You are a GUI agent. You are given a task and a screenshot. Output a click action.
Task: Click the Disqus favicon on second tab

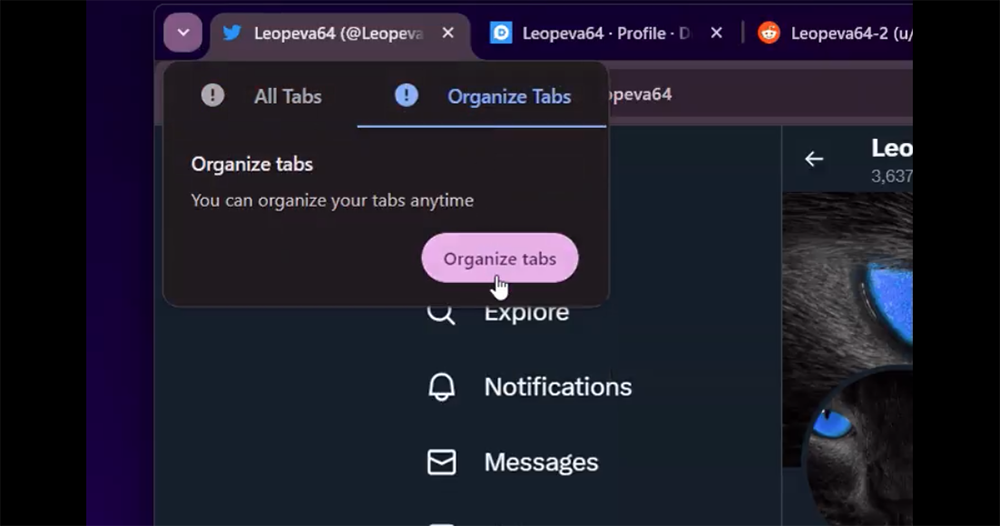point(501,33)
